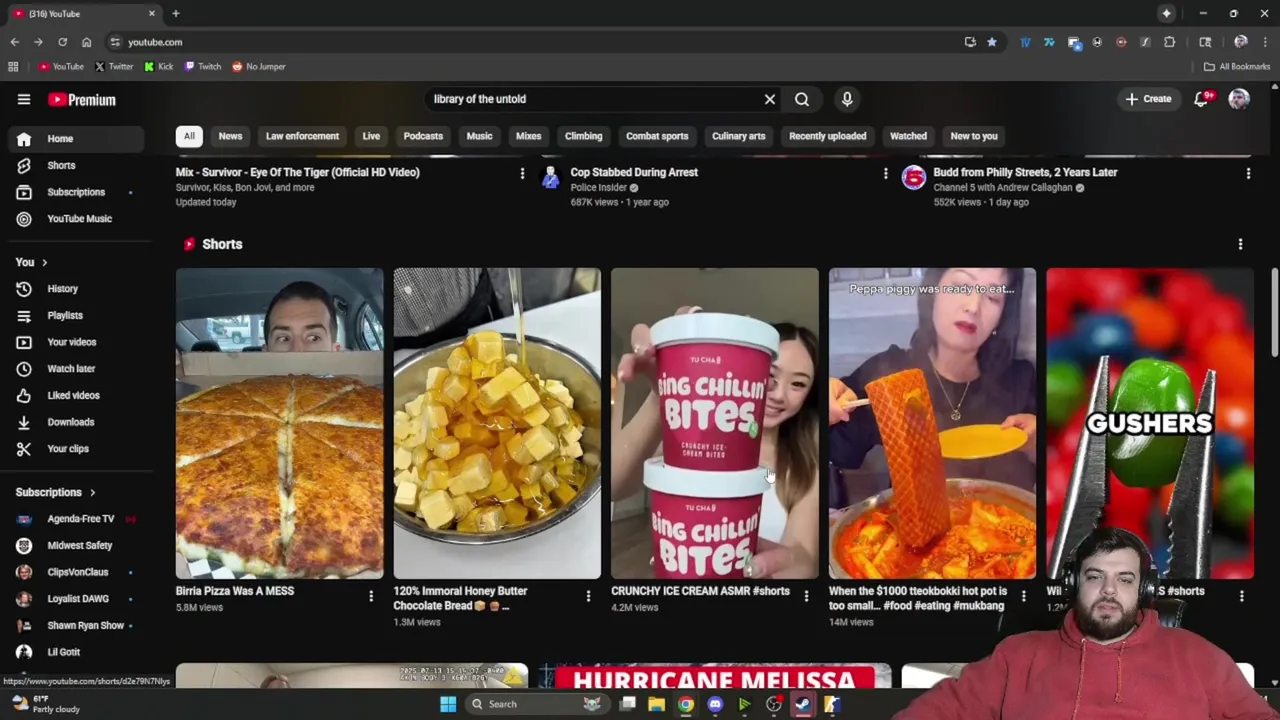The height and width of the screenshot is (720, 1280).
Task: Select the Live filter chip
Action: coord(371,136)
